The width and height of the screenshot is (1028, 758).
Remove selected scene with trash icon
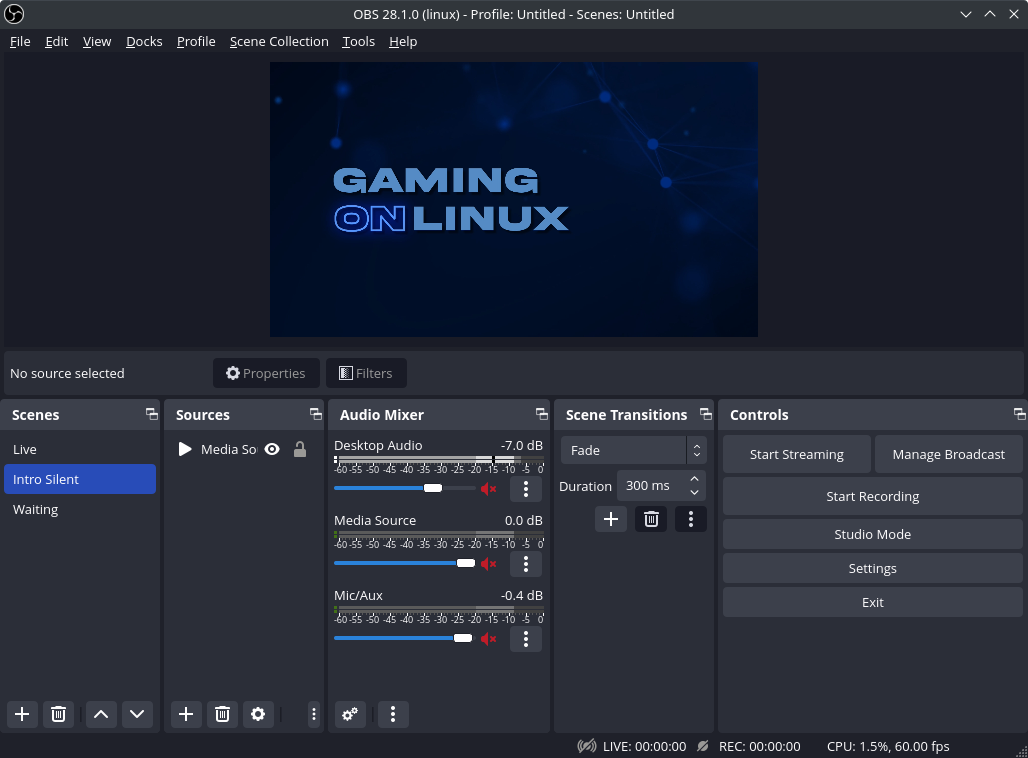point(58,714)
